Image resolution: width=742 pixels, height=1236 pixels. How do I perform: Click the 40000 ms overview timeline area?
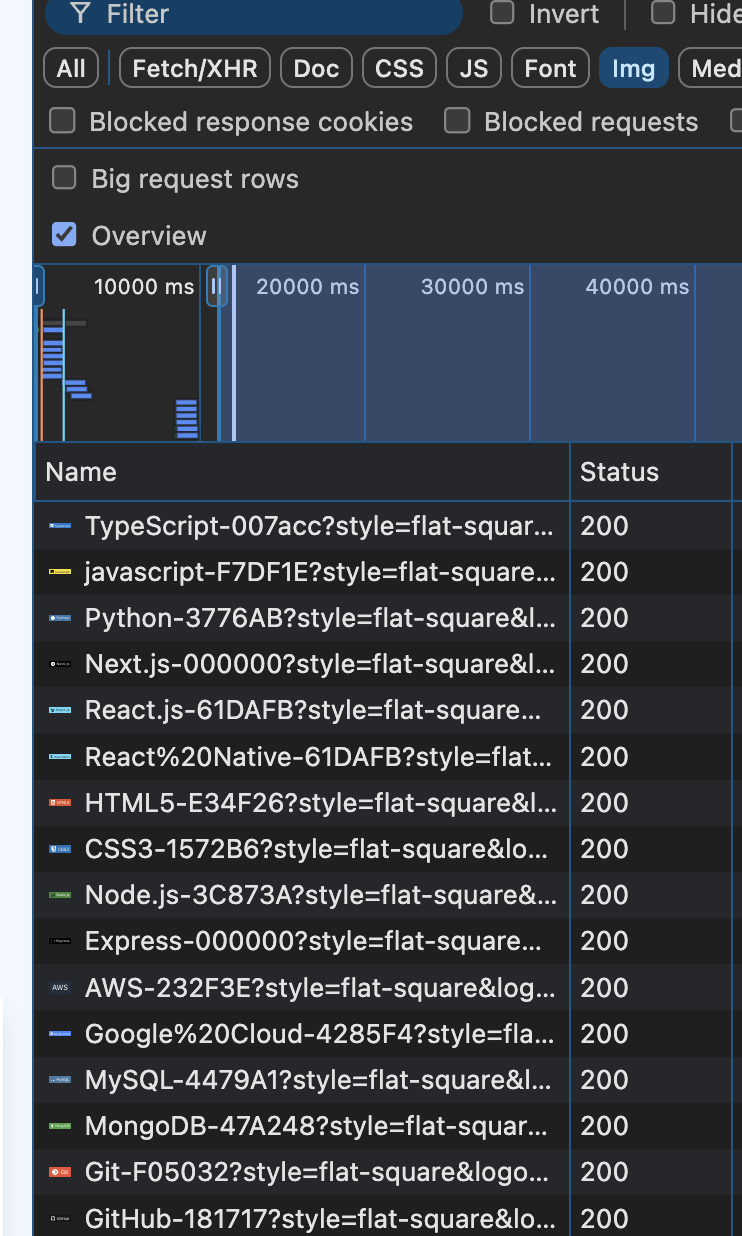click(612, 353)
